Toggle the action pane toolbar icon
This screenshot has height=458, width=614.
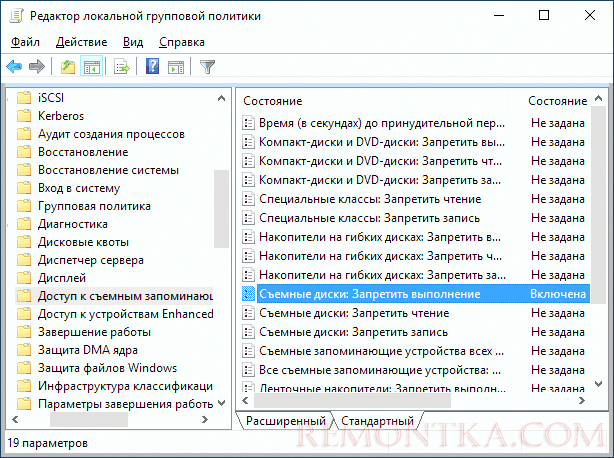click(x=176, y=67)
